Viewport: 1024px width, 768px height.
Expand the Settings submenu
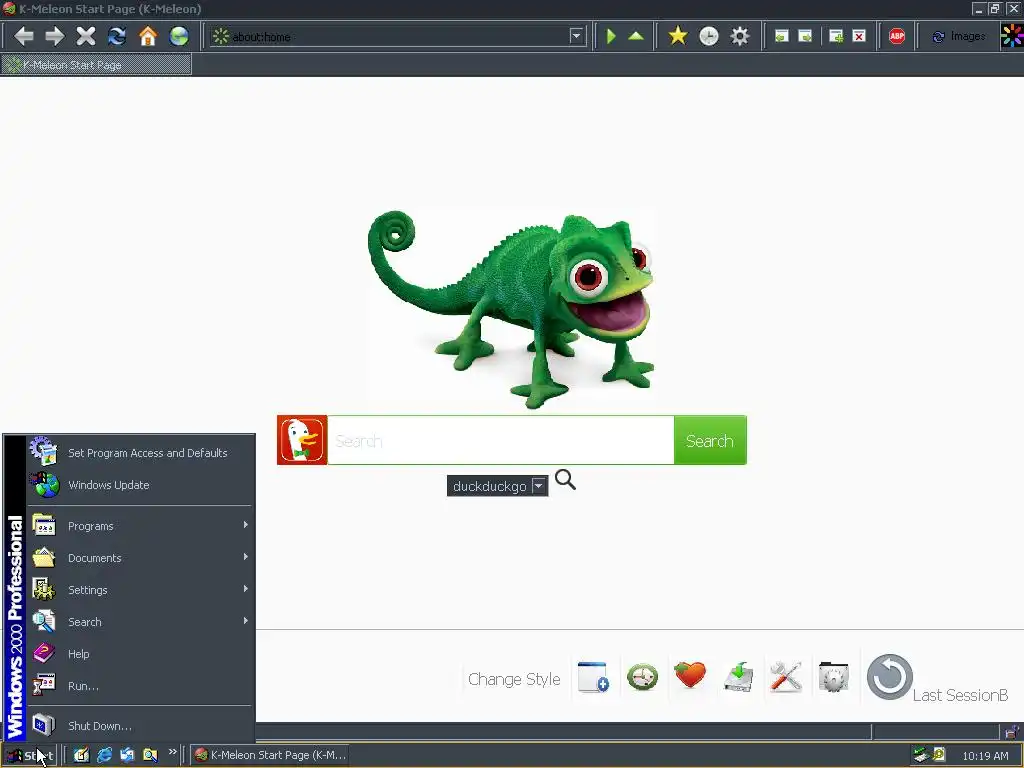140,590
